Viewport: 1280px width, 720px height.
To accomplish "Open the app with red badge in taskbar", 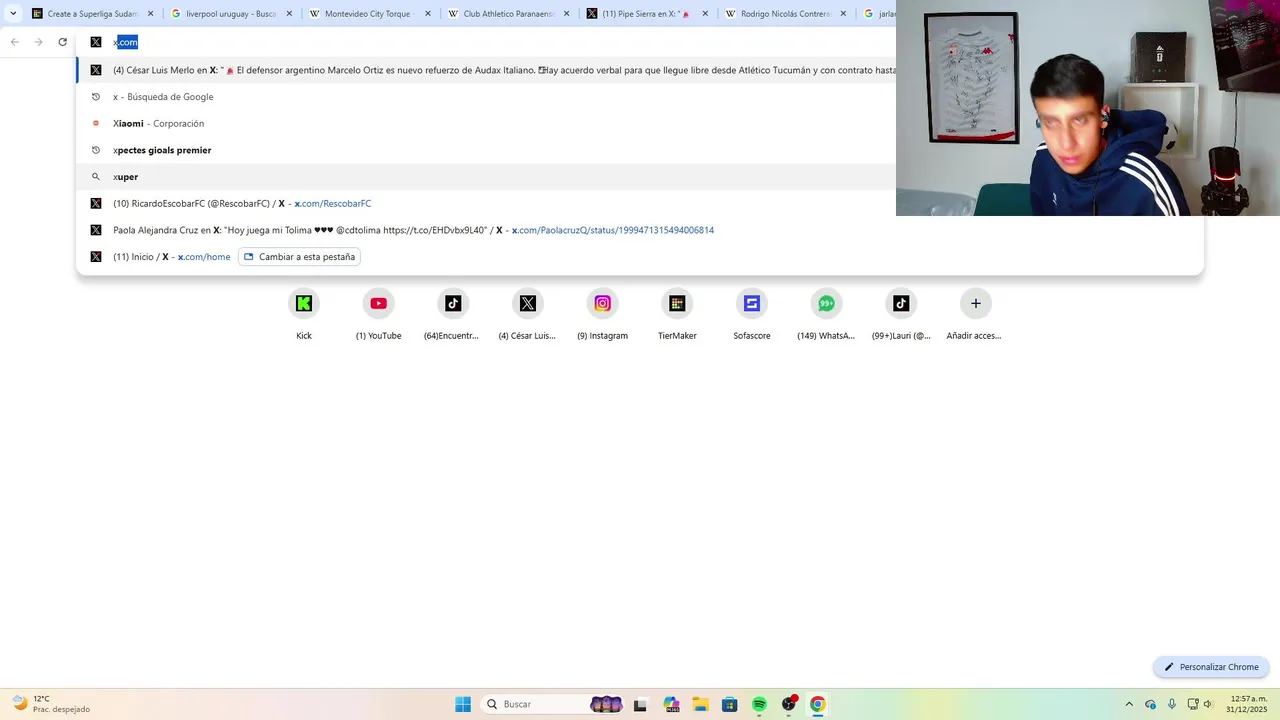I will click(x=789, y=704).
